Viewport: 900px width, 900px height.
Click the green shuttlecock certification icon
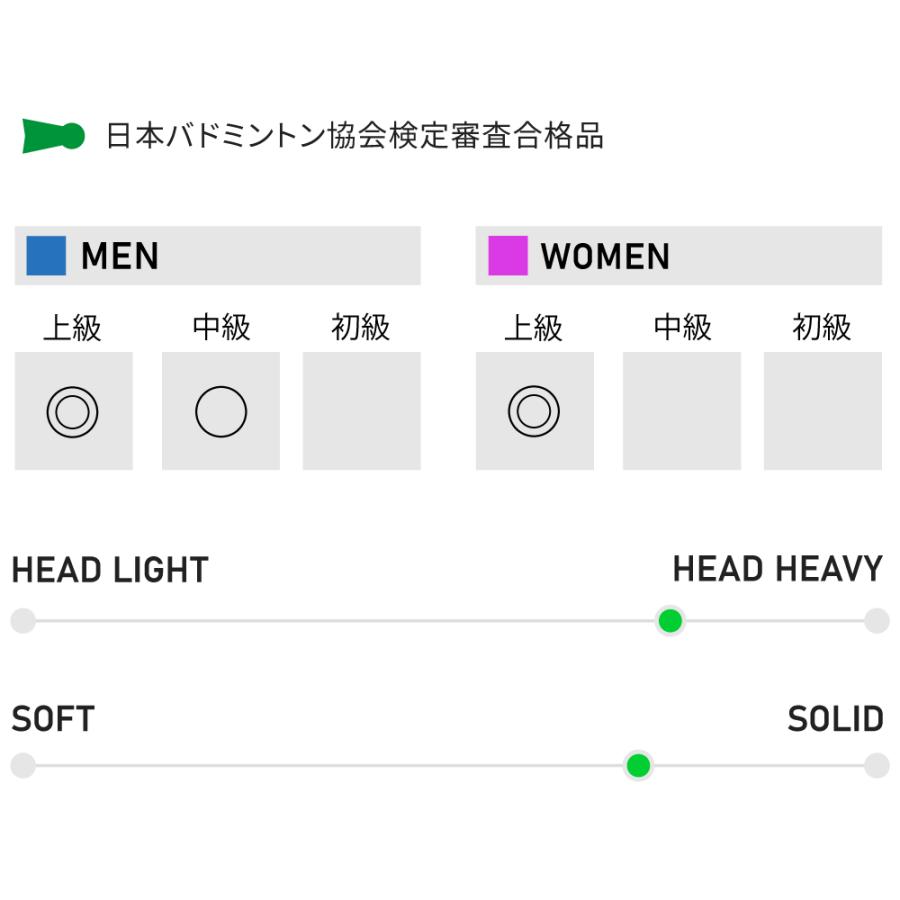pyautogui.click(x=53, y=136)
